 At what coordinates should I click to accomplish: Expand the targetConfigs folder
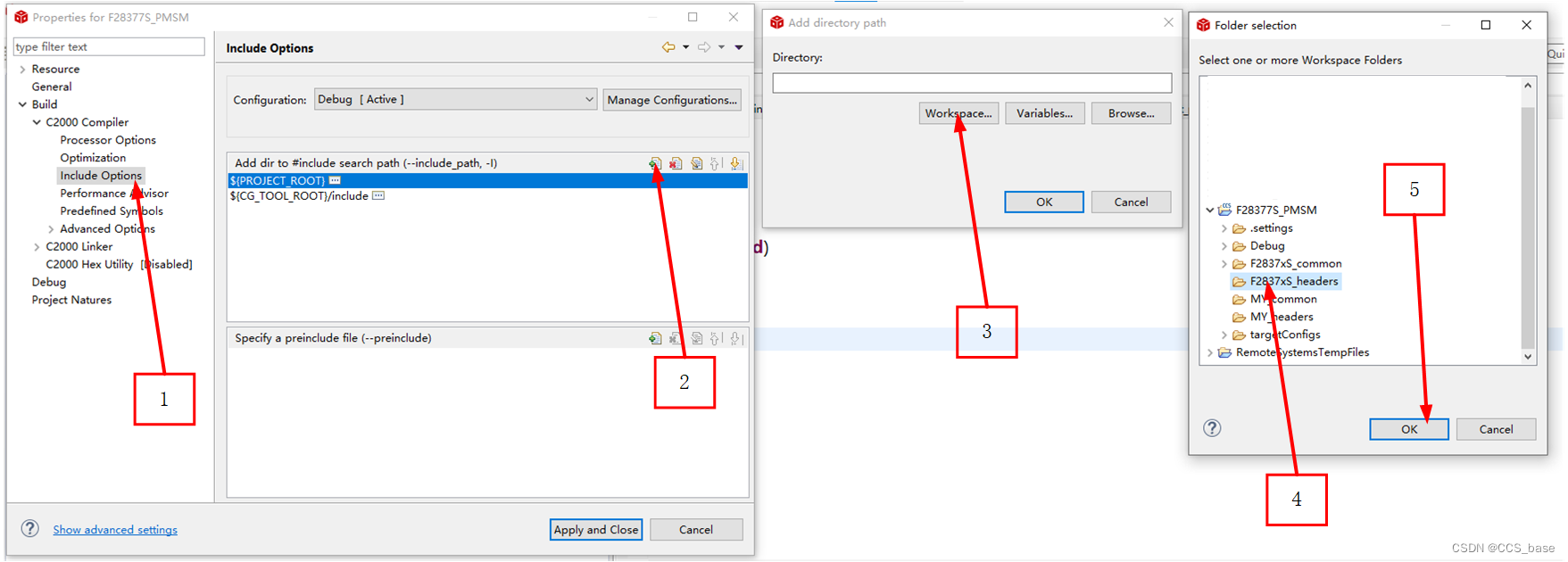[1224, 335]
